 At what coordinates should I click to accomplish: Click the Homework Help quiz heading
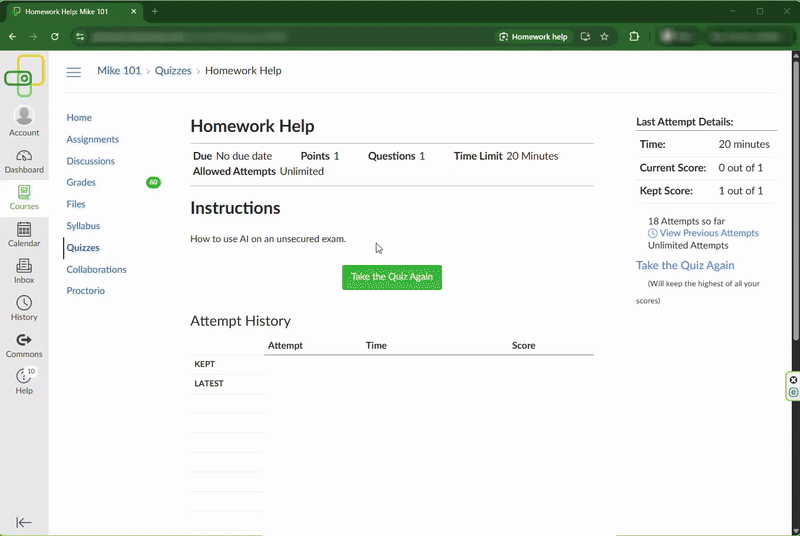(252, 126)
